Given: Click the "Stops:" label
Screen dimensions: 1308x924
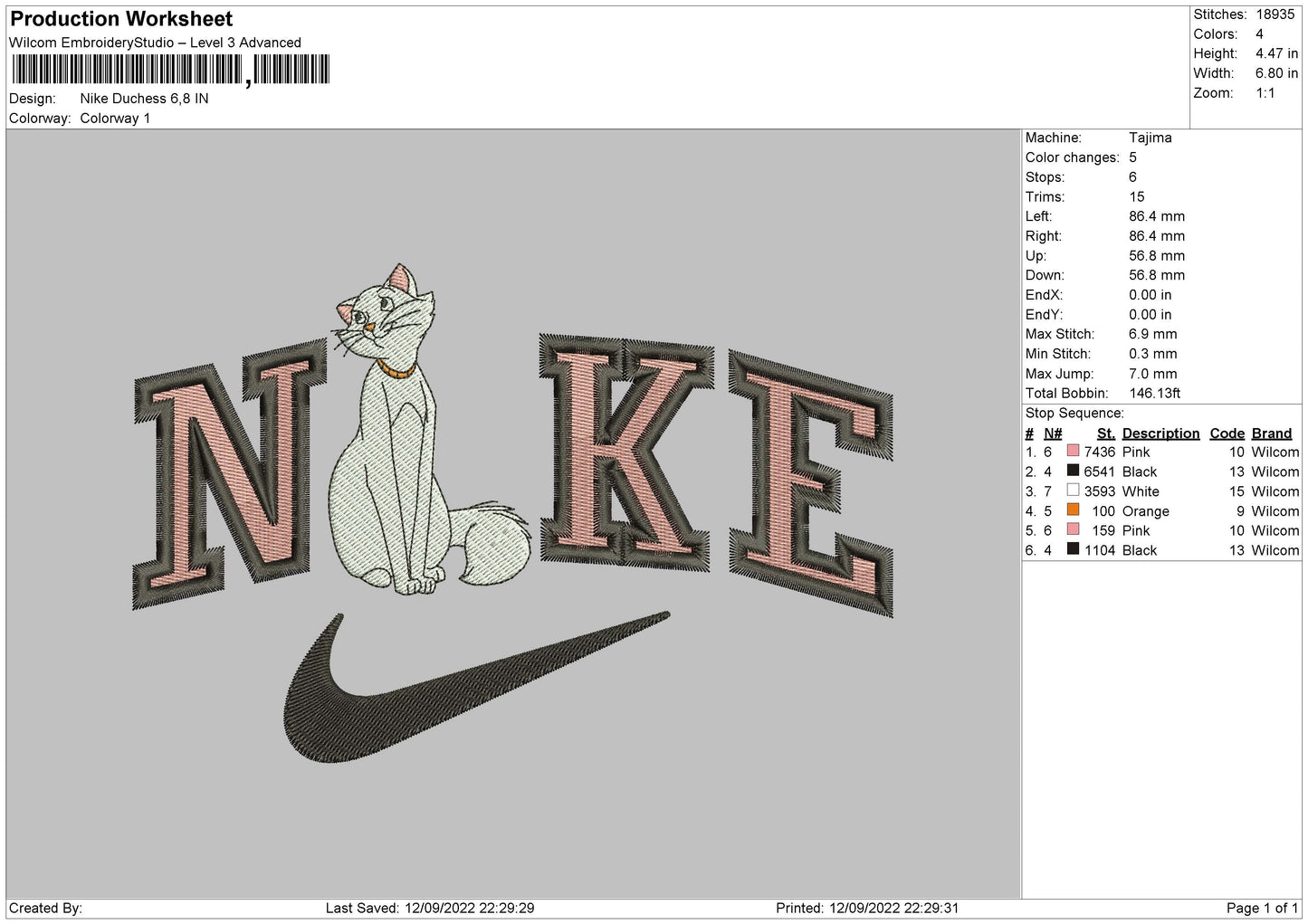Looking at the screenshot, I should click(1045, 177).
